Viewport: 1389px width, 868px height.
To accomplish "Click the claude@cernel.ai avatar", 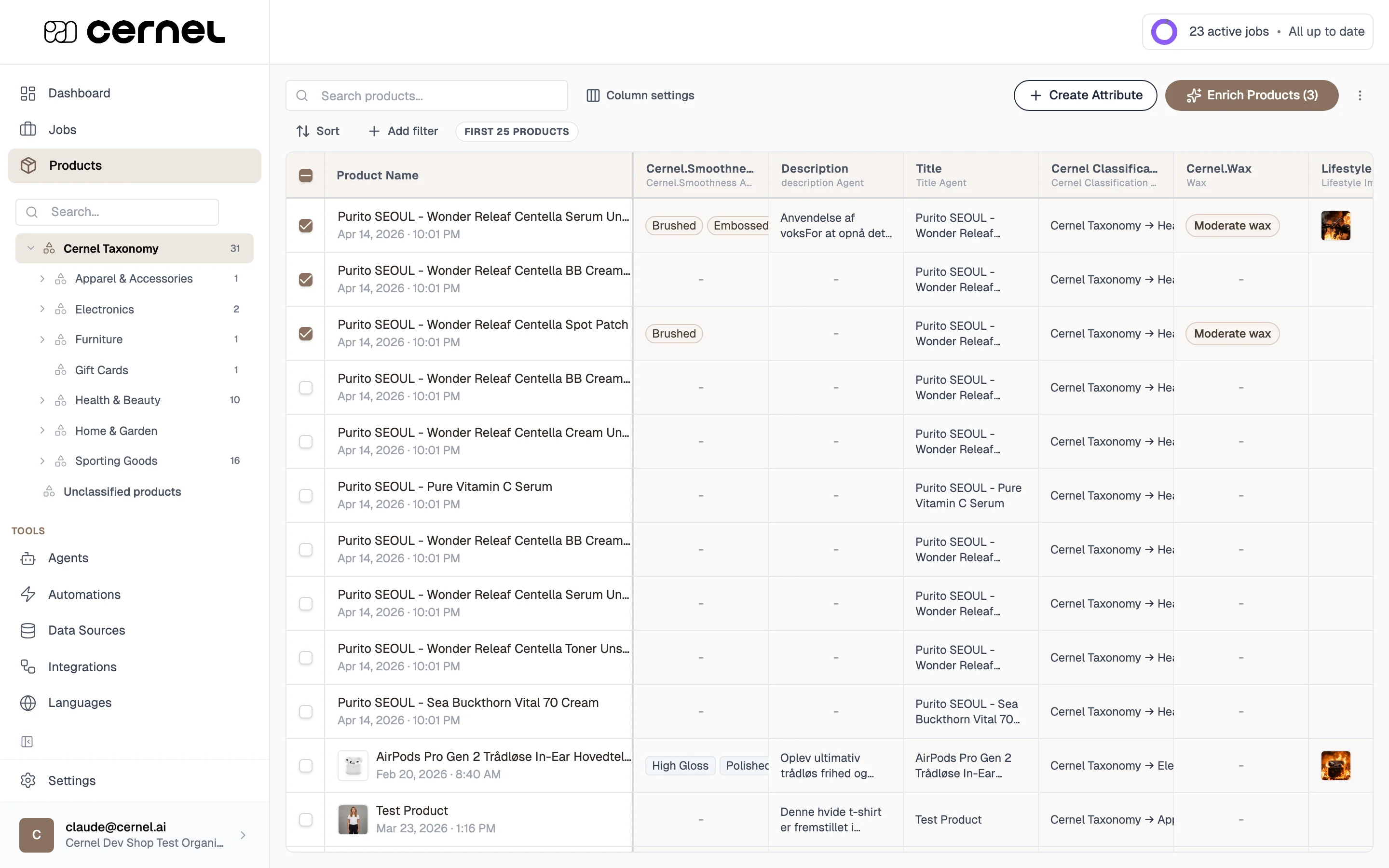I will (x=36, y=835).
